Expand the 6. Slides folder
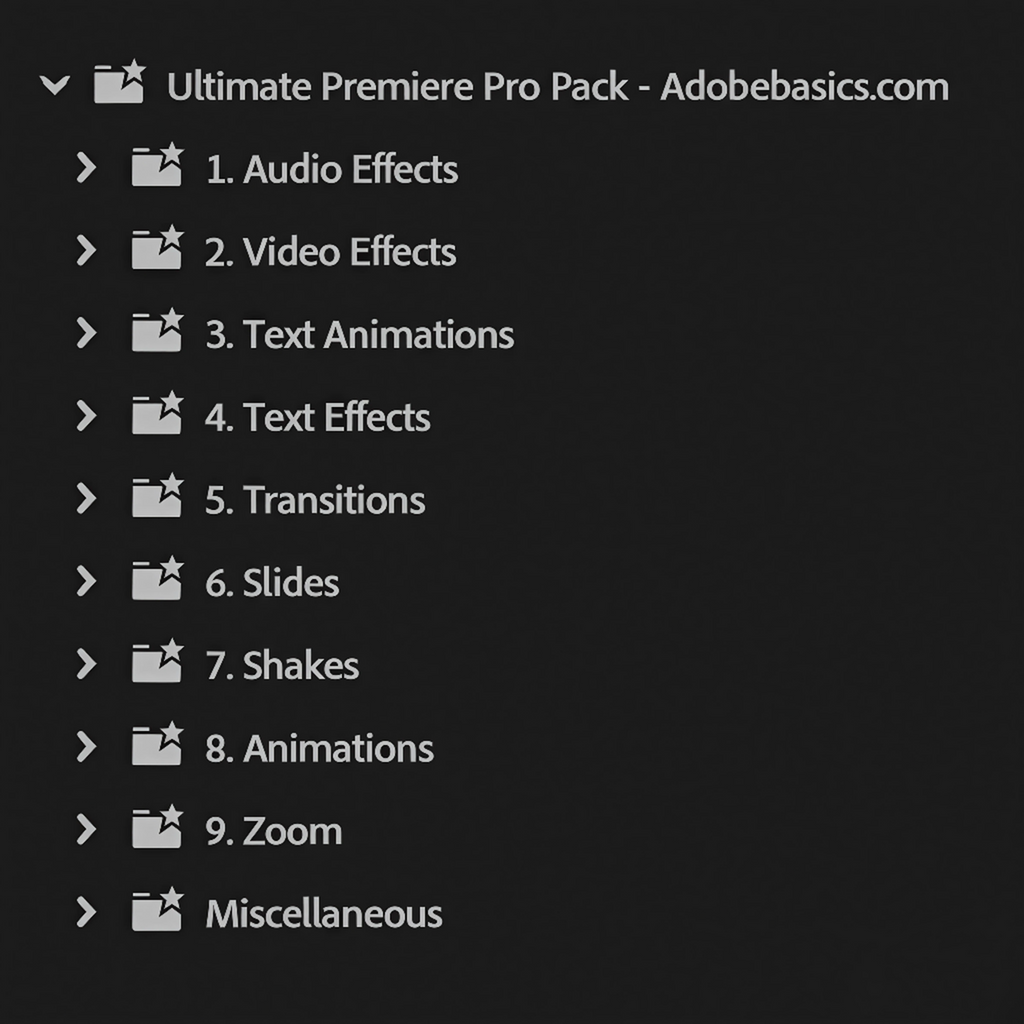Screen dimensions: 1024x1024 [x=87, y=582]
